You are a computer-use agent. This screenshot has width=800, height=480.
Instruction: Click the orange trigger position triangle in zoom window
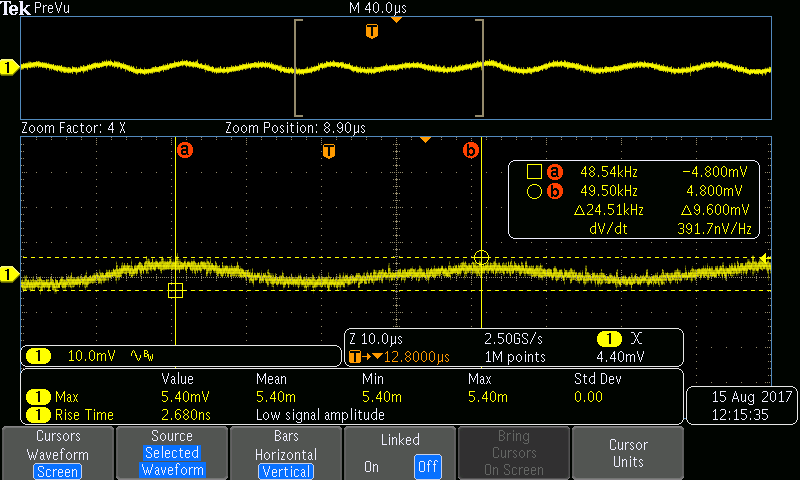pos(426,139)
